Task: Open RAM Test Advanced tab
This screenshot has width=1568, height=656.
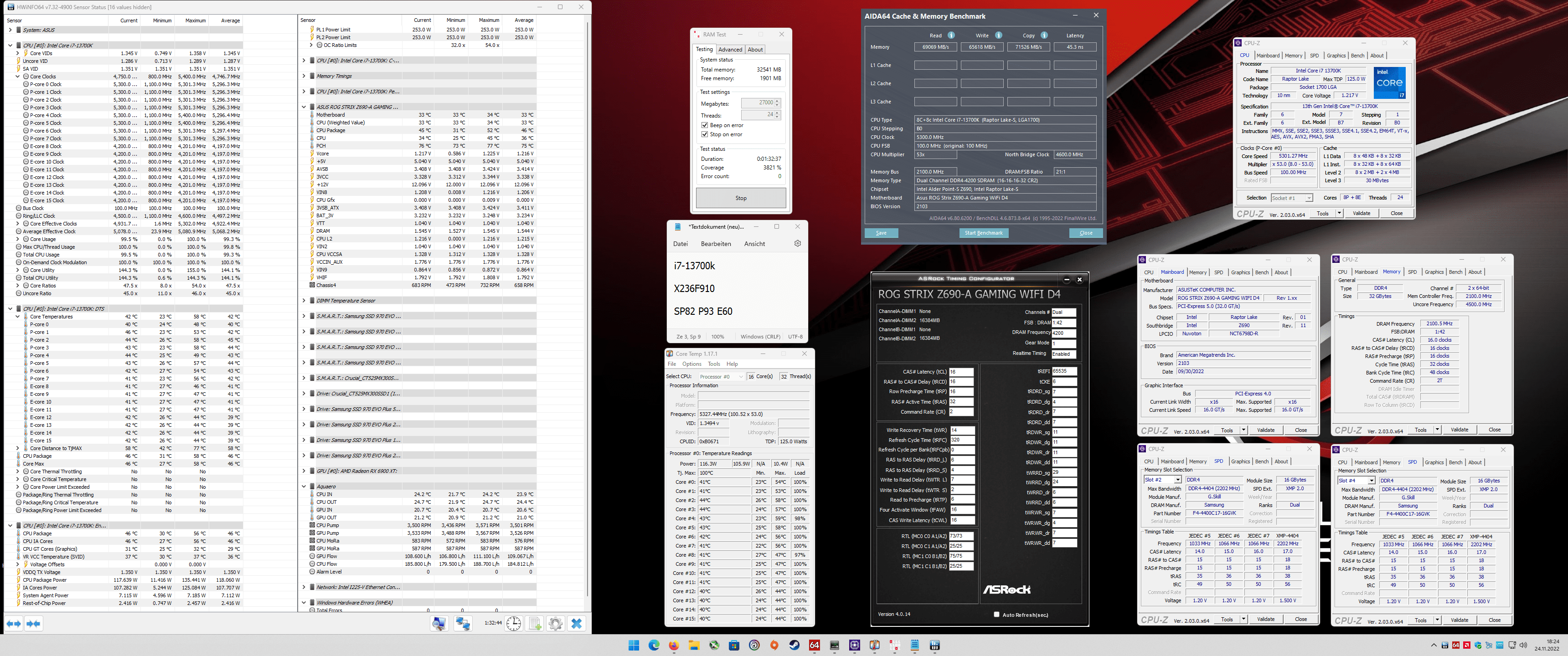Action: pyautogui.click(x=730, y=50)
